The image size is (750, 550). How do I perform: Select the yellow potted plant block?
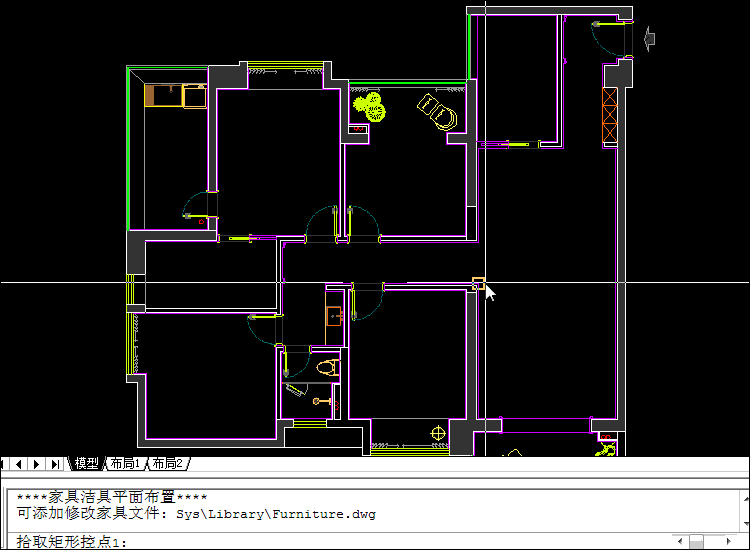[x=369, y=108]
